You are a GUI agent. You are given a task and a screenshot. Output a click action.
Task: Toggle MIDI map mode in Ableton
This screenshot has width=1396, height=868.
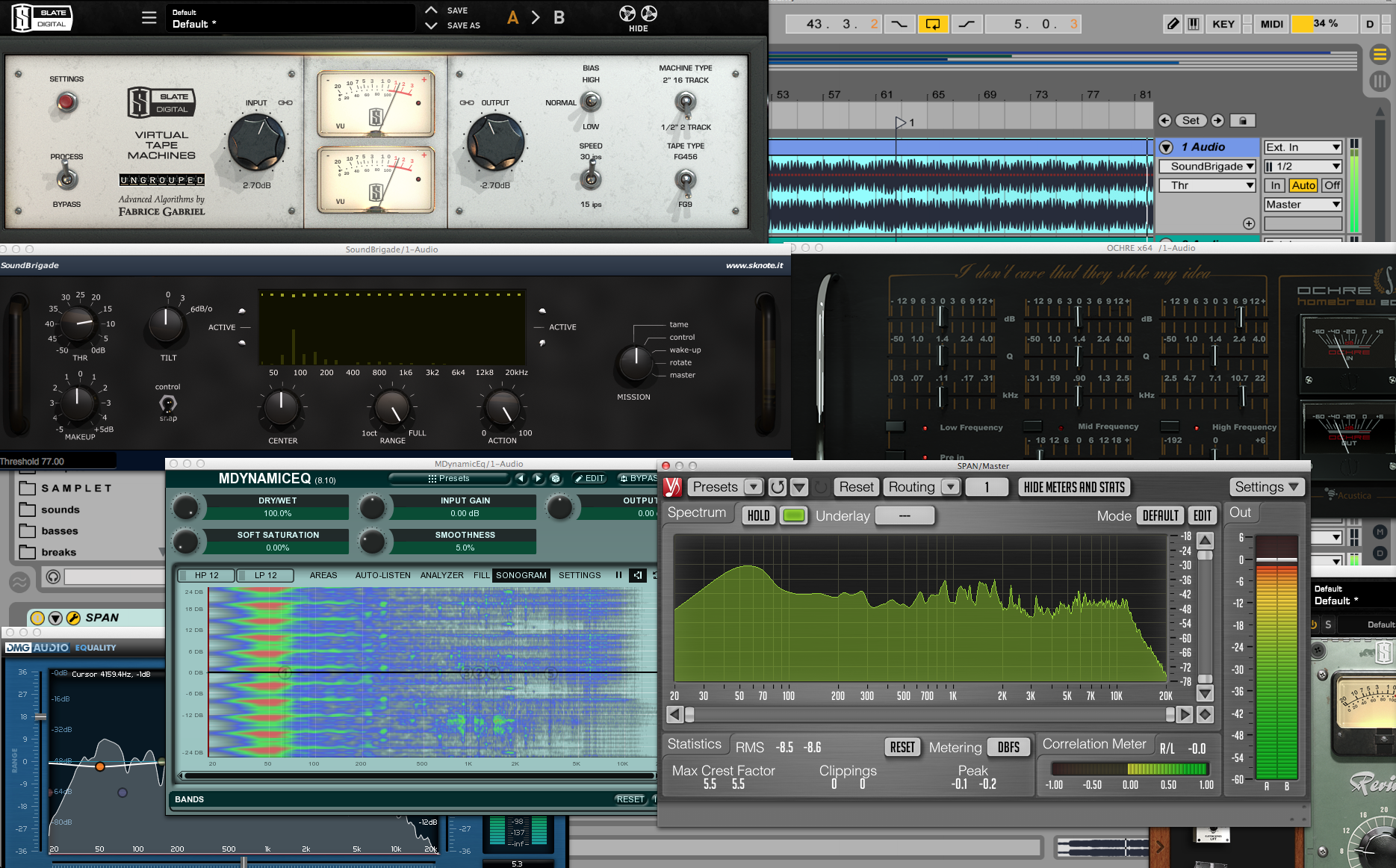pyautogui.click(x=1272, y=24)
